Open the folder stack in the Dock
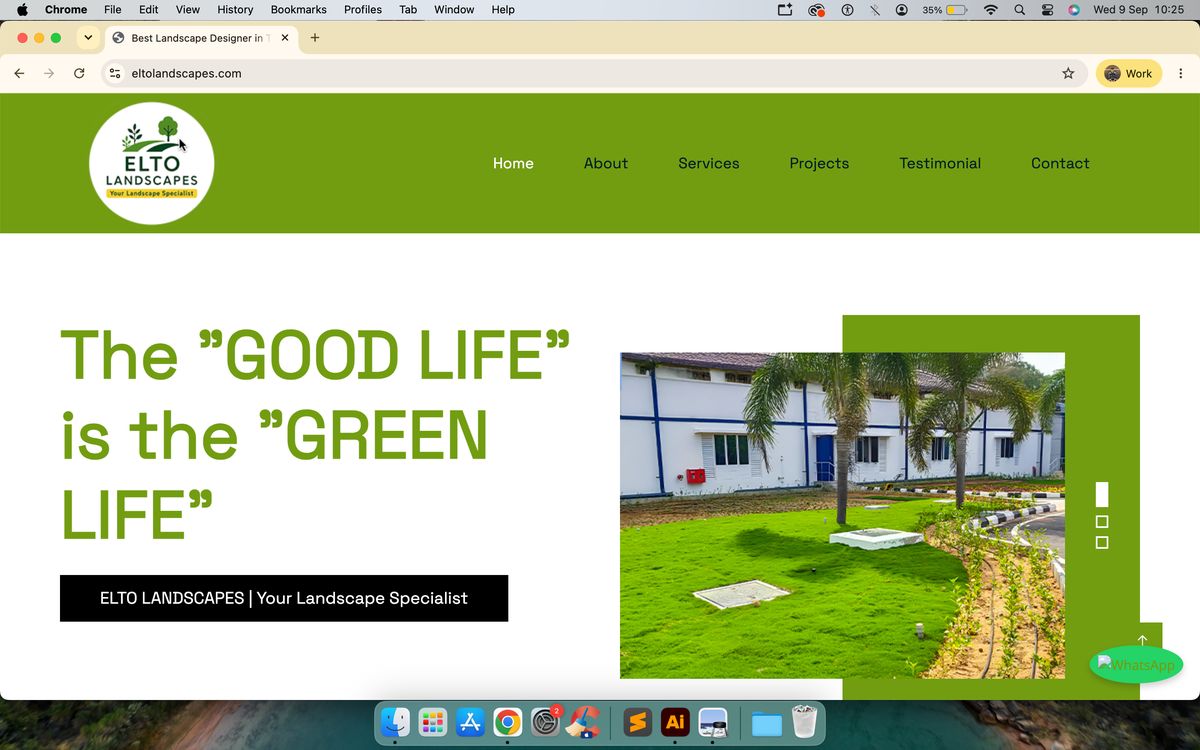Image resolution: width=1200 pixels, height=750 pixels. tap(767, 722)
